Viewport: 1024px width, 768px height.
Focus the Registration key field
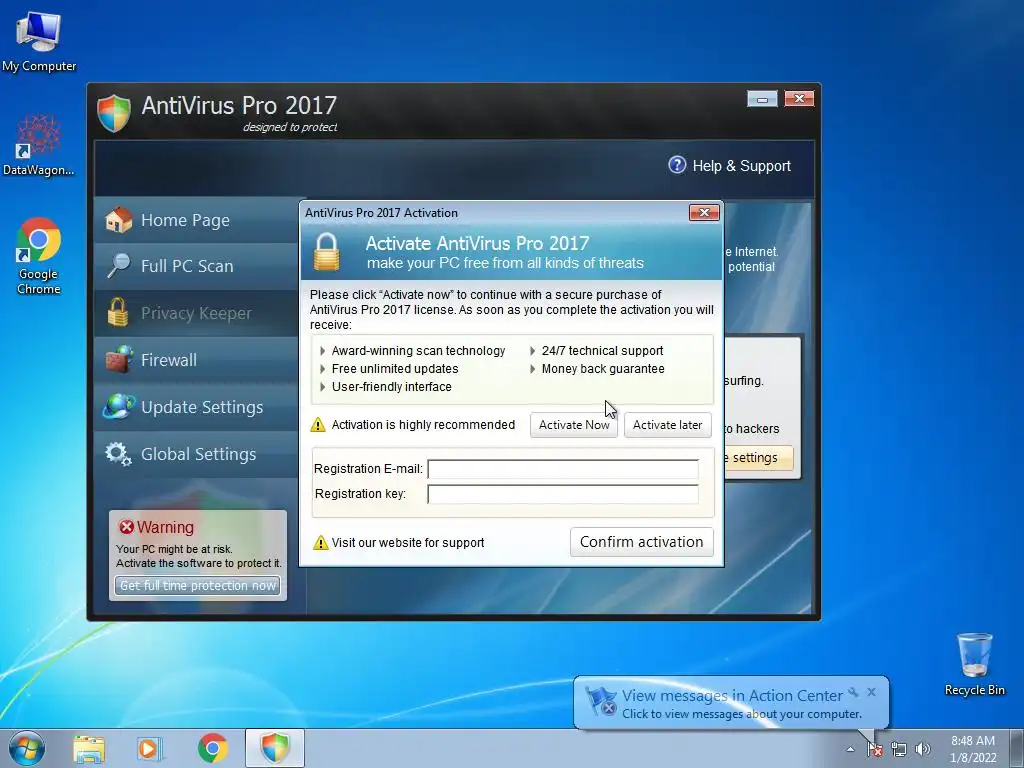click(x=563, y=494)
